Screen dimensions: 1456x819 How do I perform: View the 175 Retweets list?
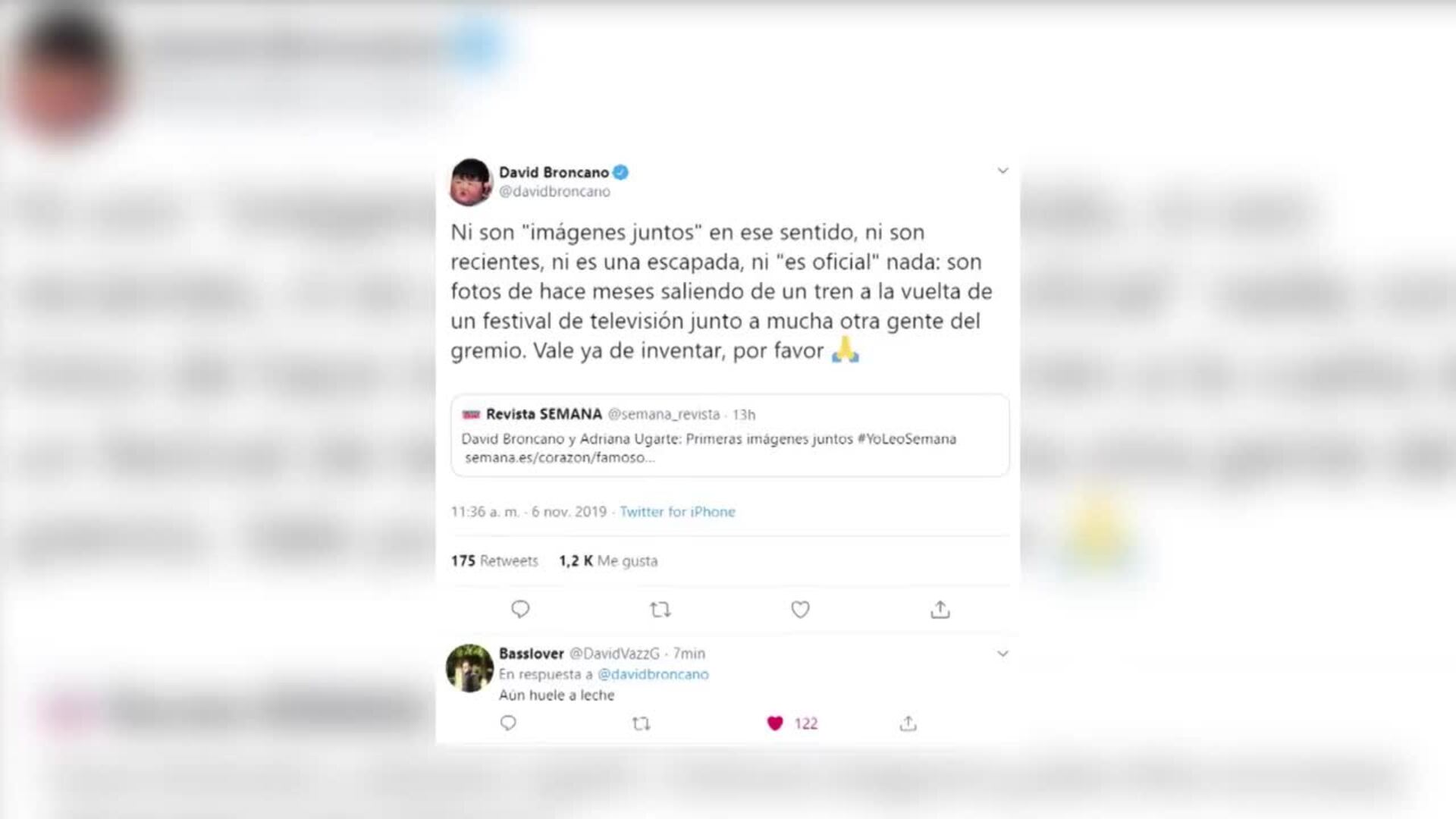click(494, 561)
